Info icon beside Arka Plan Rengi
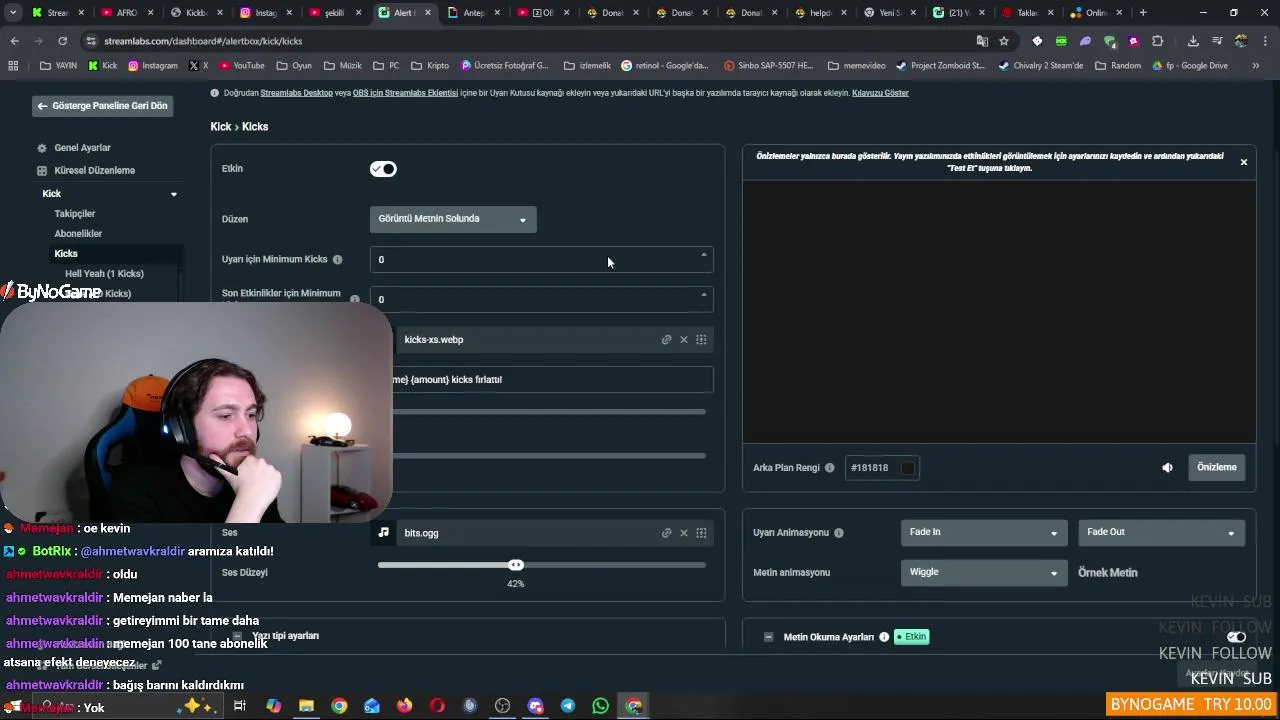This screenshot has width=1280, height=720. (829, 468)
